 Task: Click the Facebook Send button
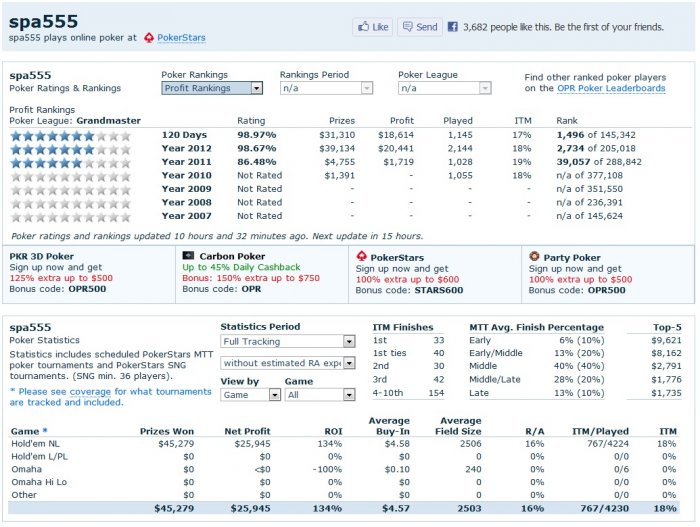click(x=419, y=27)
